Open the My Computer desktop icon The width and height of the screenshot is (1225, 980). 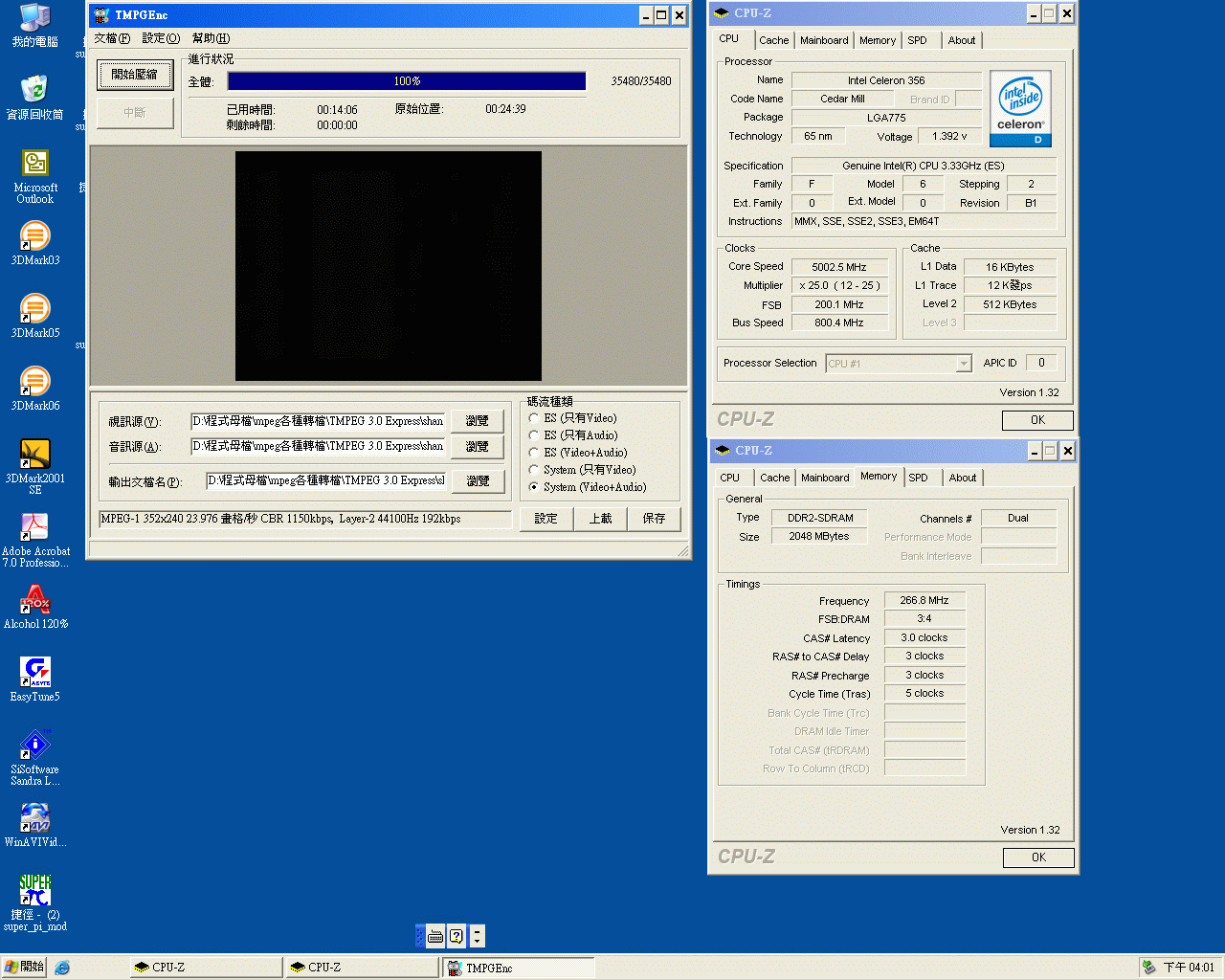(x=35, y=24)
